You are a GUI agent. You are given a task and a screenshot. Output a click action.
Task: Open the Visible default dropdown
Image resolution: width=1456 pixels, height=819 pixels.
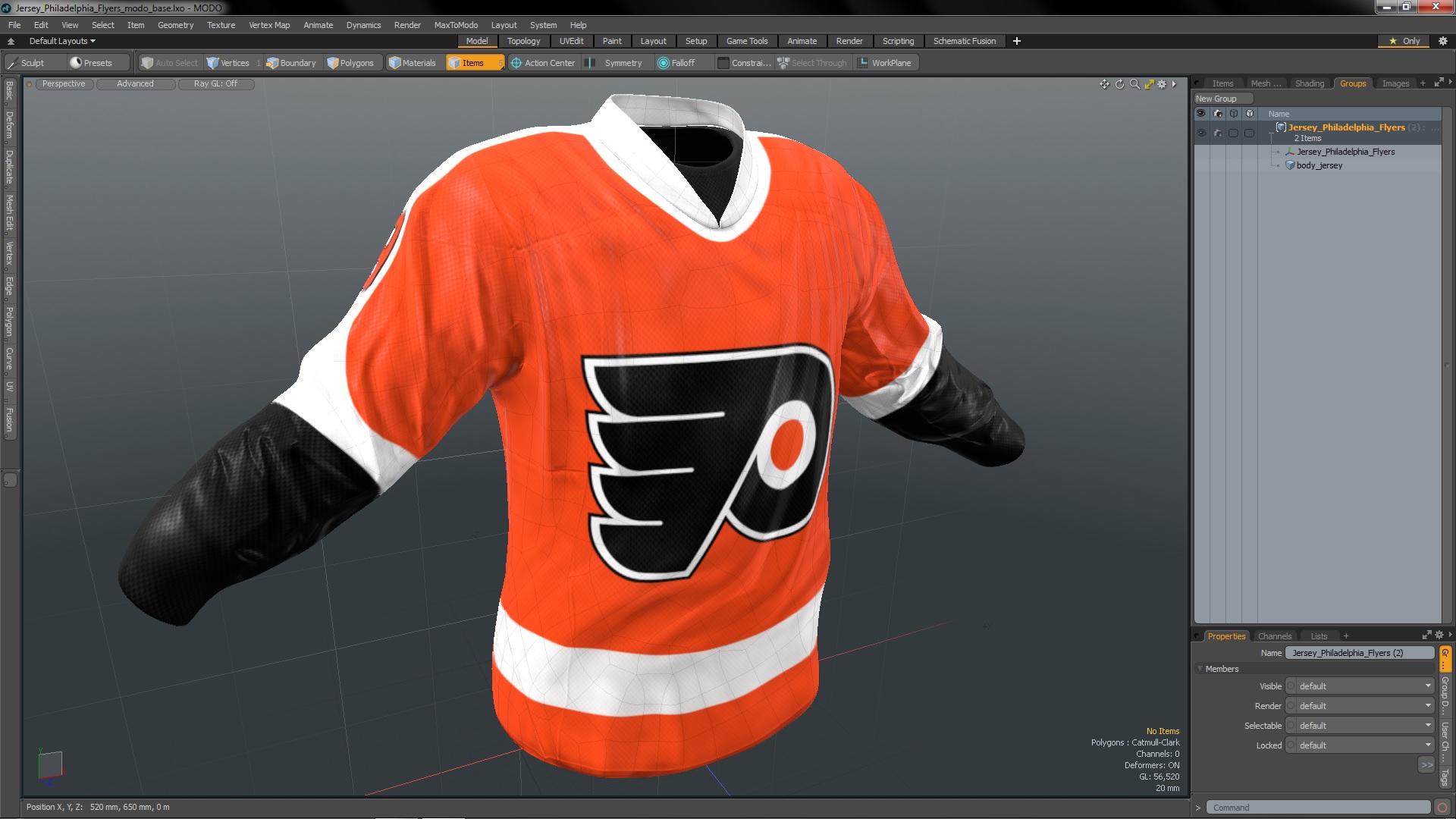pyautogui.click(x=1360, y=686)
